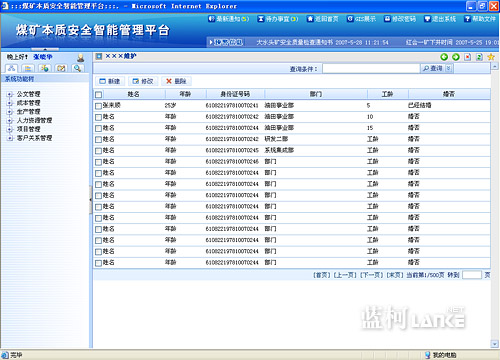Viewport: 500px width, 360px height.
Task: Sort by the 部门 column header
Action: coord(316,94)
